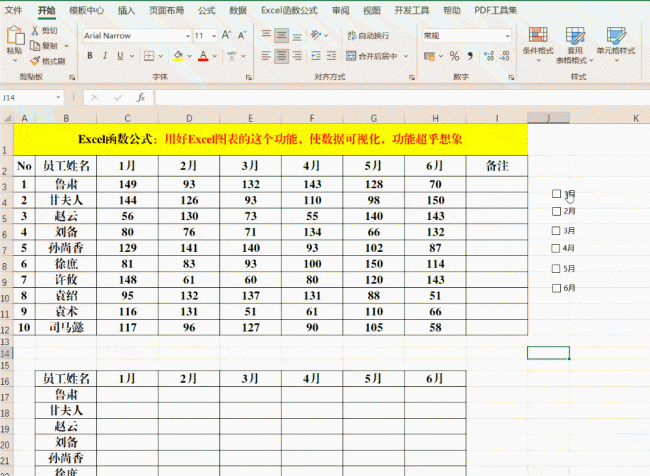This screenshot has width=650, height=476.
Task: Check the 2月 checkbox
Action: [557, 211]
